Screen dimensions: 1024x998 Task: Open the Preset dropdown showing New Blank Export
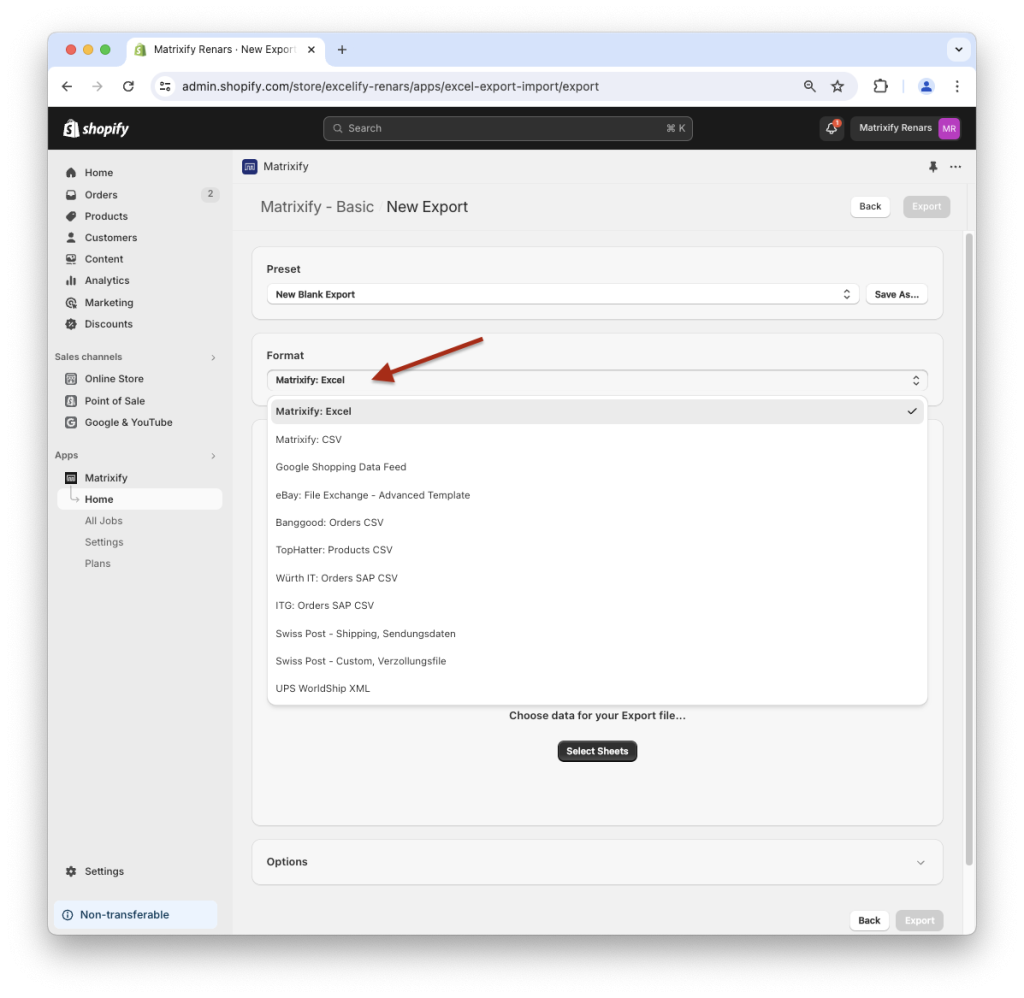pos(562,293)
